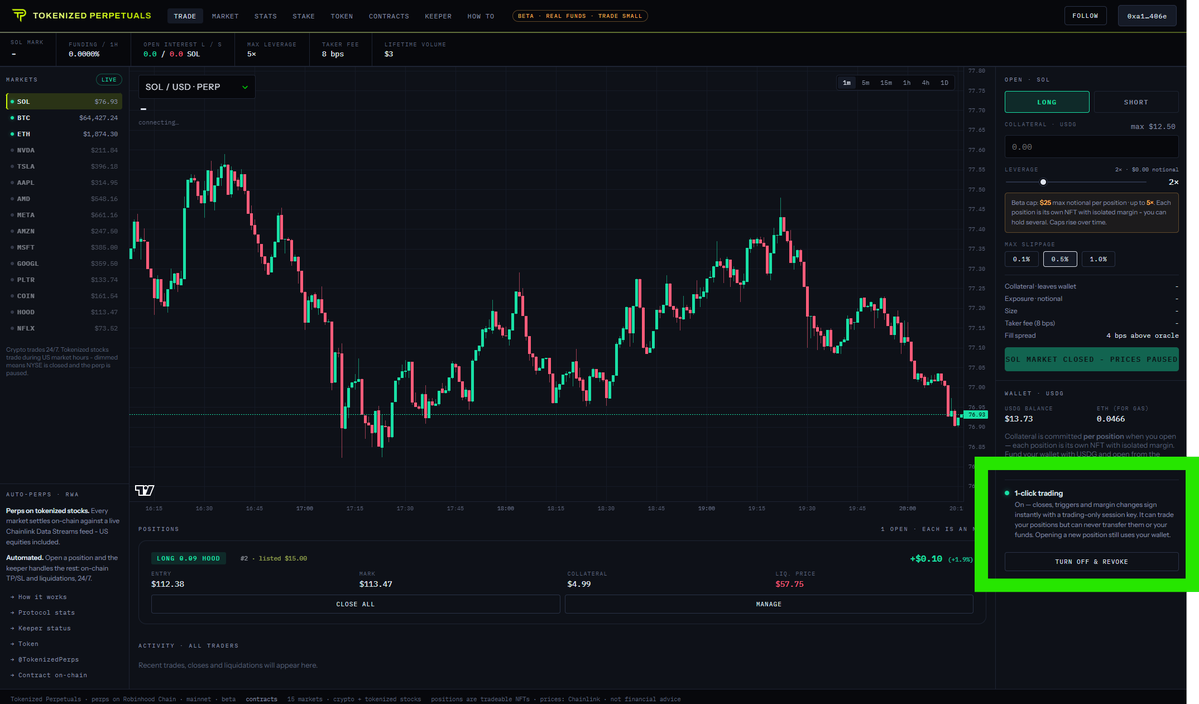Select the Long side
Image resolution: width=1199 pixels, height=704 pixels.
pos(1047,102)
